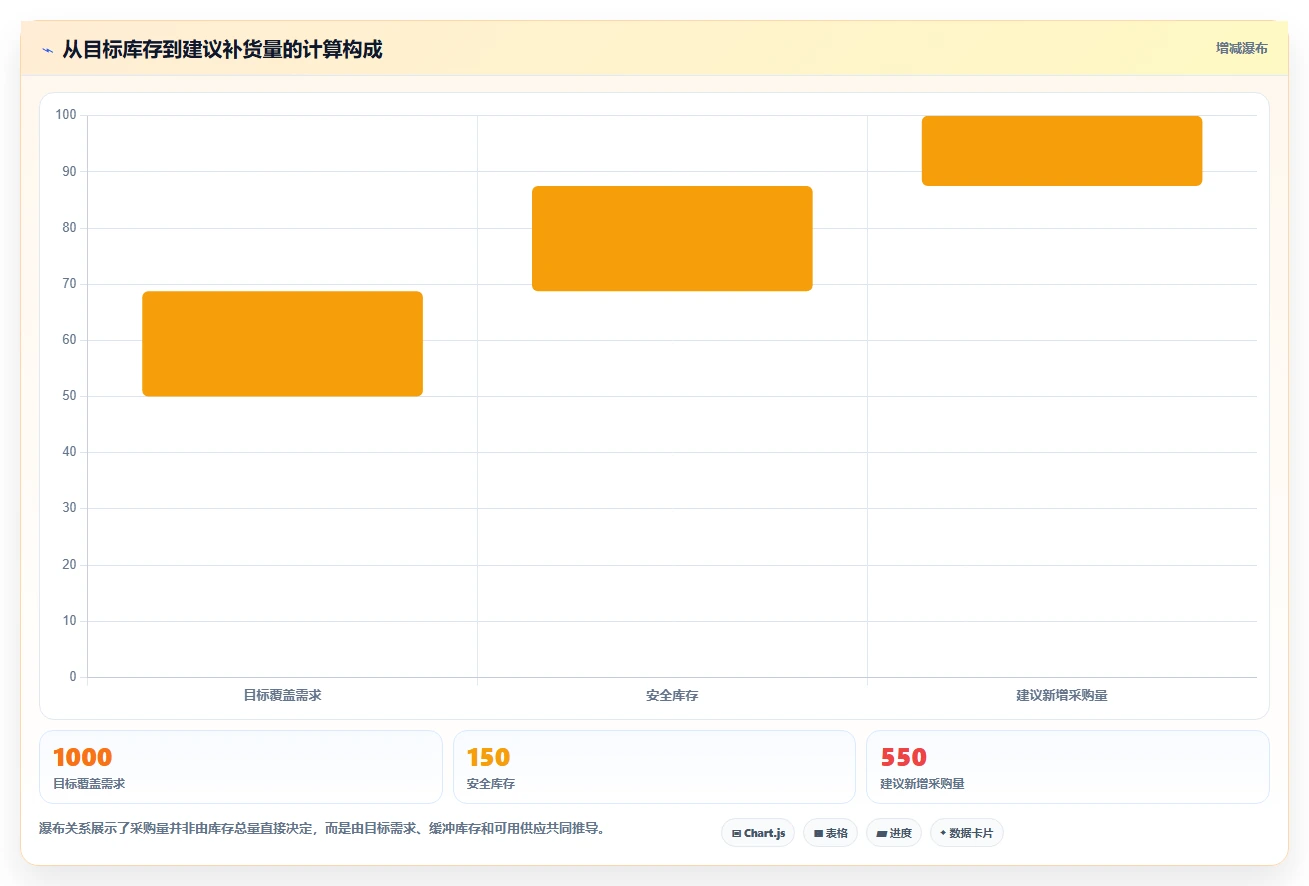Click the y-axis value 100
This screenshot has height=886, width=1309.
tap(66, 115)
